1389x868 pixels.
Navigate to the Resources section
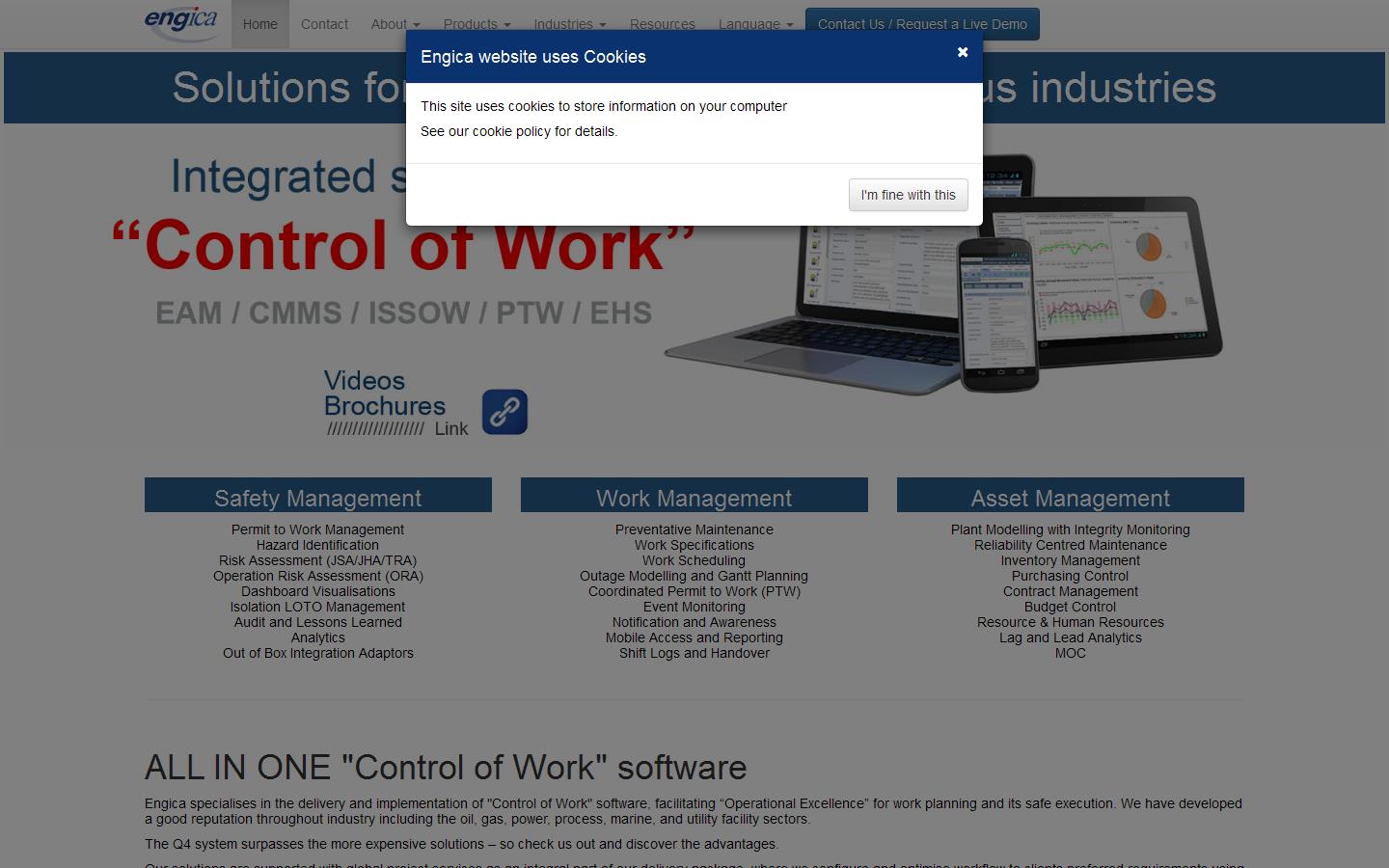(x=662, y=24)
